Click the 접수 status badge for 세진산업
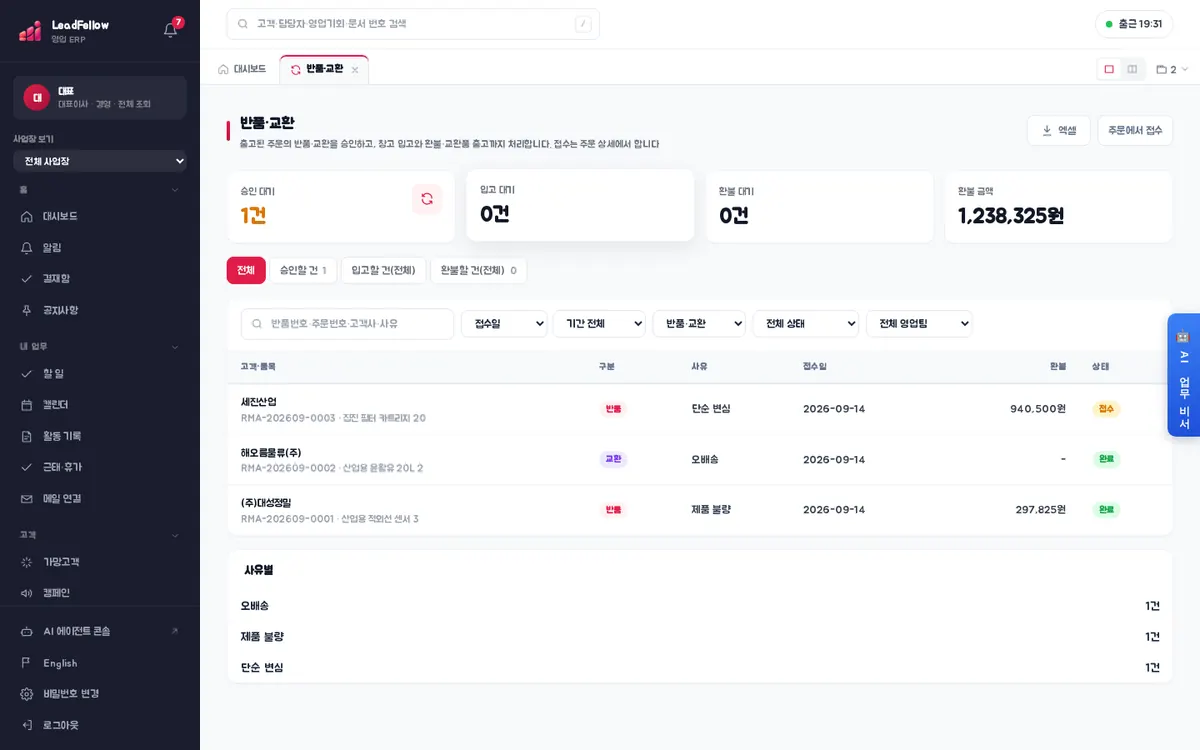Image resolution: width=1200 pixels, height=750 pixels. [1106, 409]
